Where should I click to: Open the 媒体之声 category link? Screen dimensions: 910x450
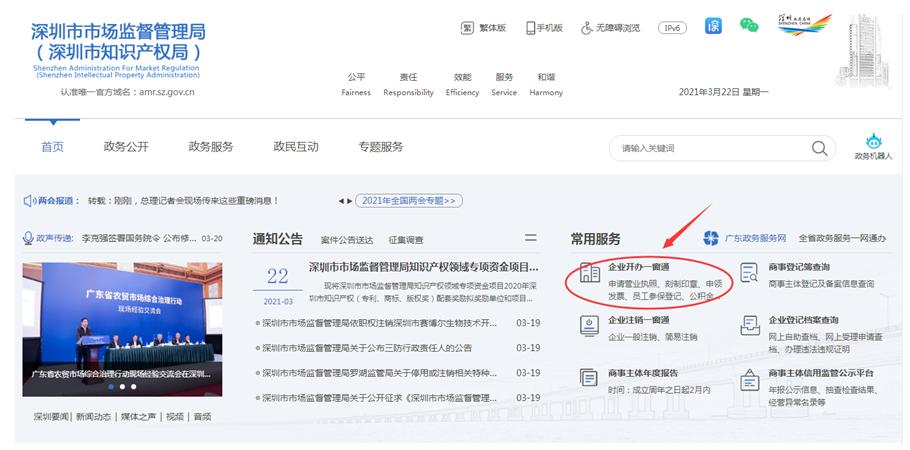(x=138, y=416)
